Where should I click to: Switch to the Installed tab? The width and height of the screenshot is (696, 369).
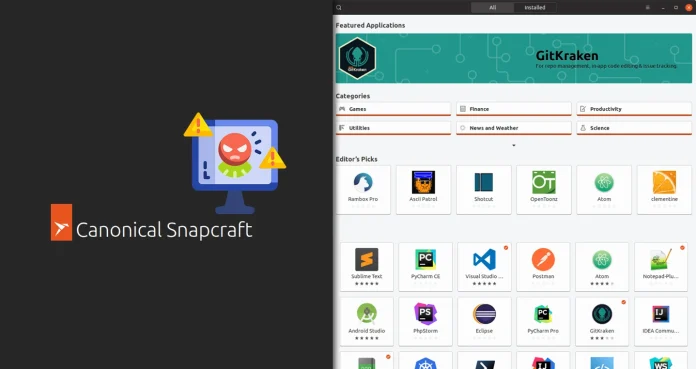point(535,8)
